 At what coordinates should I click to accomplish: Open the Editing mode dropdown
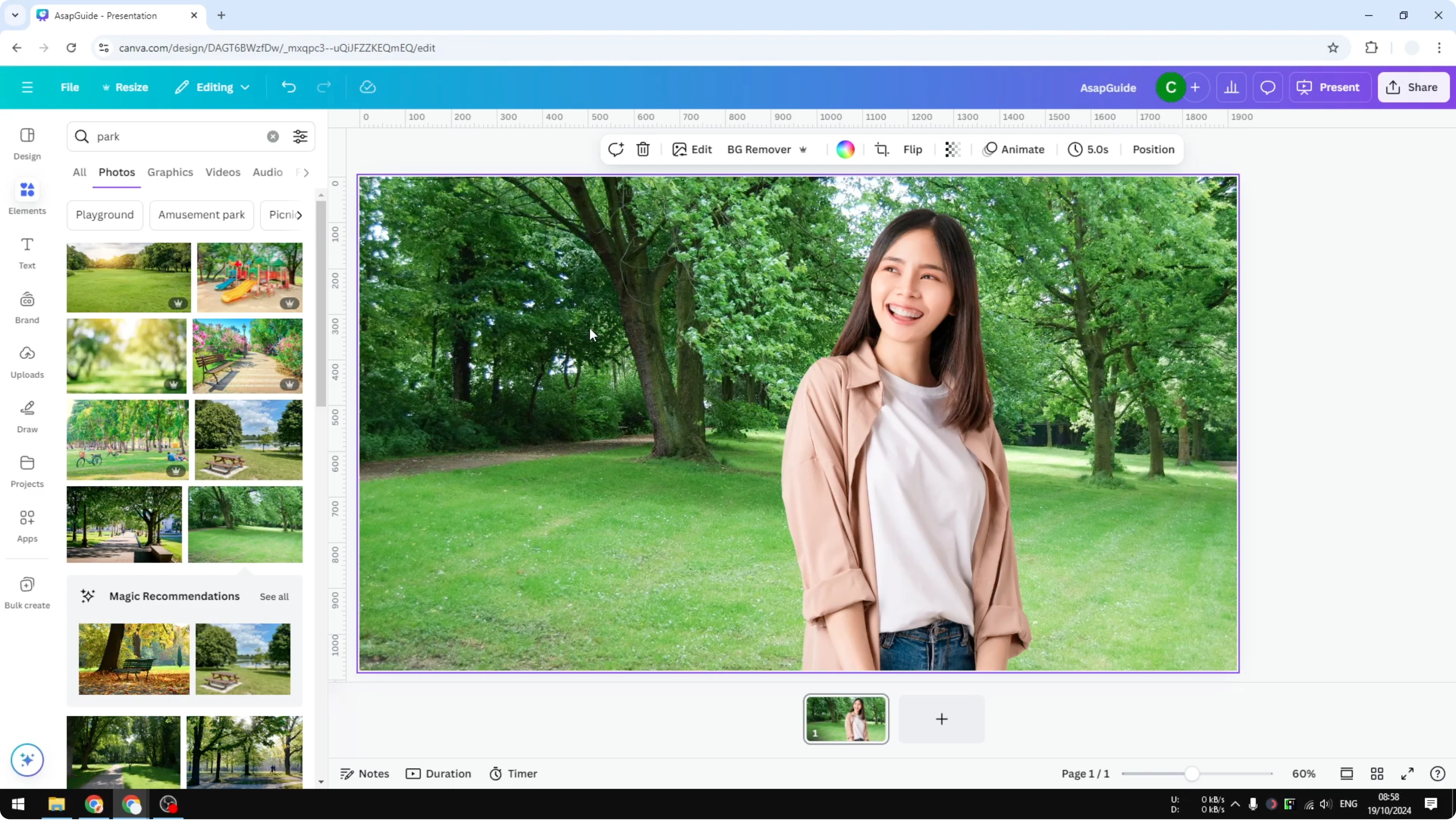pos(212,86)
